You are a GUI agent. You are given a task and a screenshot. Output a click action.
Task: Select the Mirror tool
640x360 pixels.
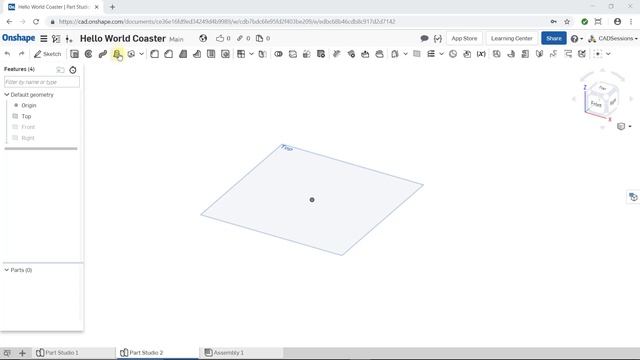262,54
